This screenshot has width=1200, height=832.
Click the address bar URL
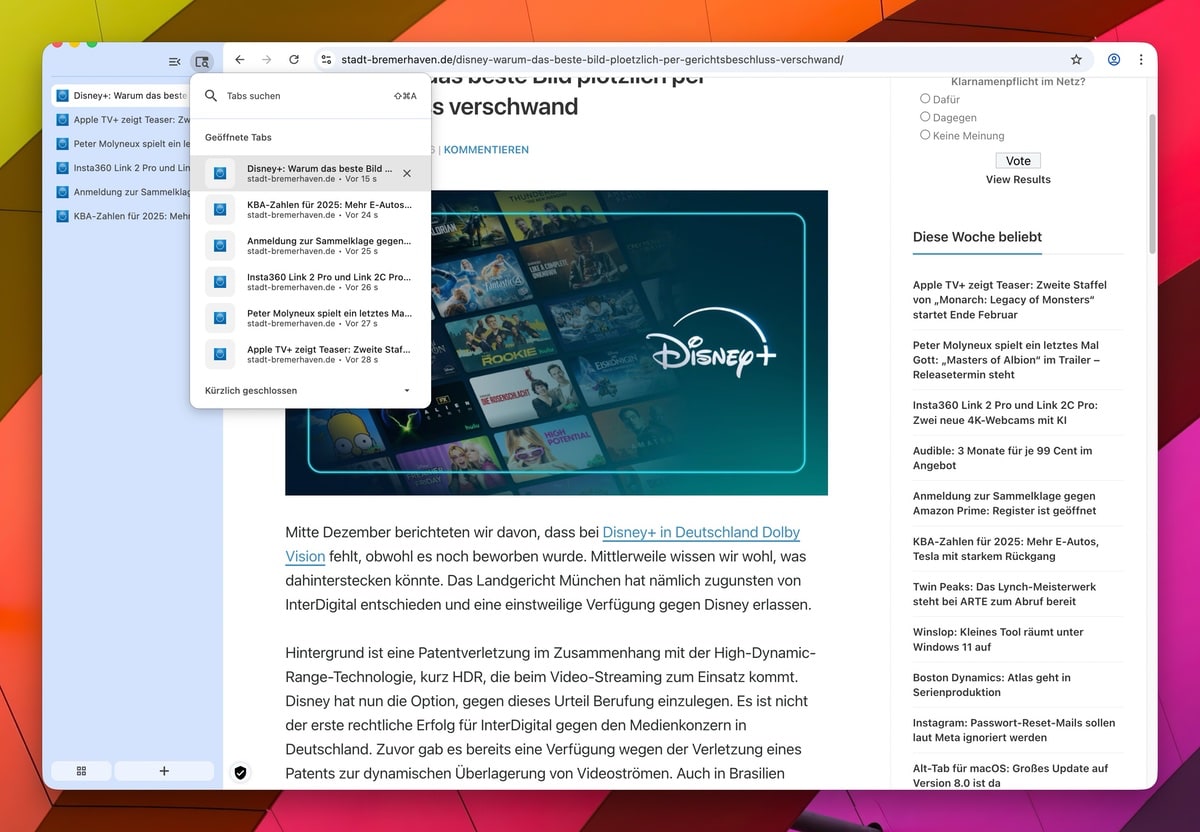pos(592,60)
